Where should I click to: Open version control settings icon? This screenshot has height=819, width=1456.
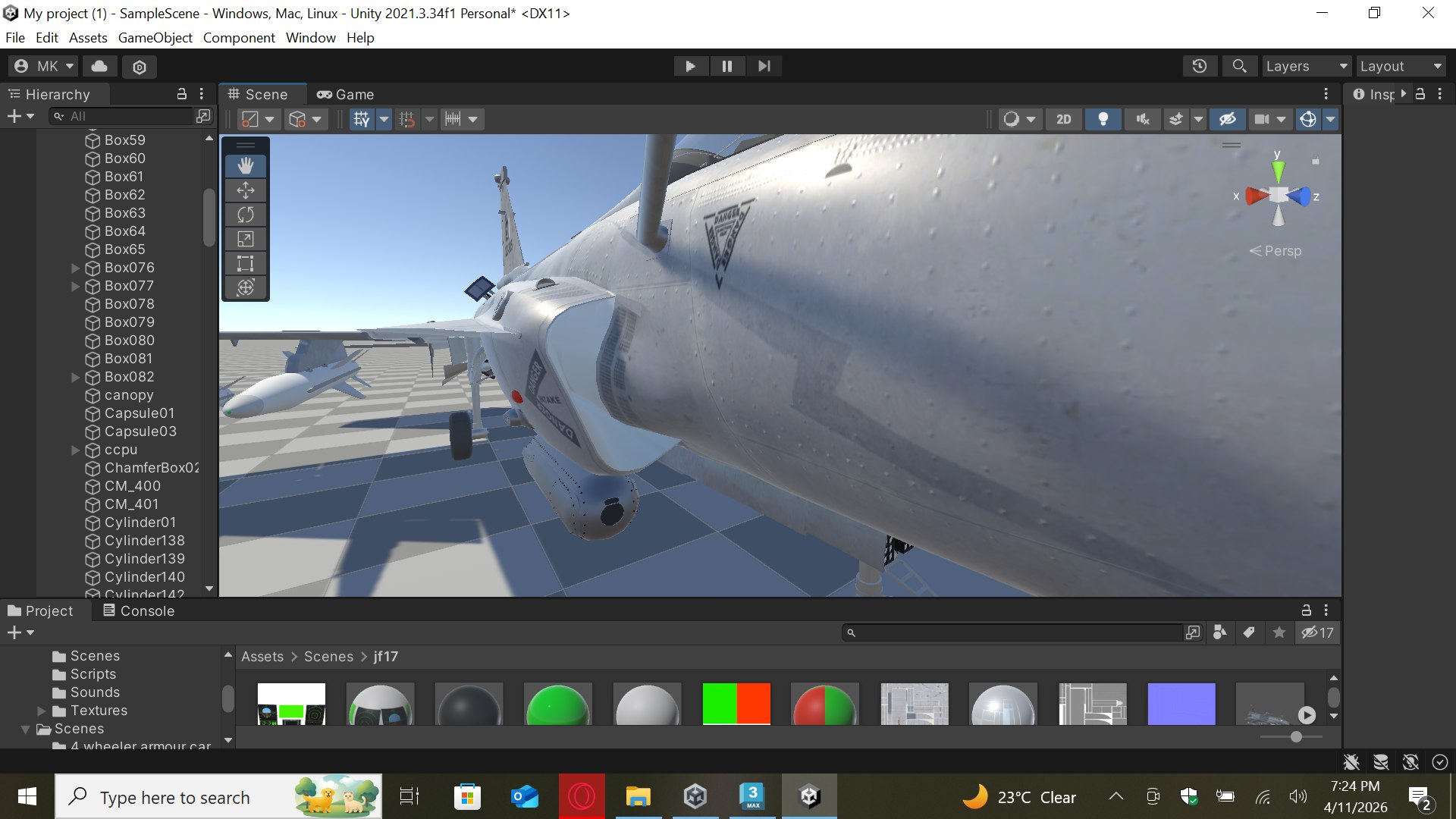pyautogui.click(x=140, y=67)
